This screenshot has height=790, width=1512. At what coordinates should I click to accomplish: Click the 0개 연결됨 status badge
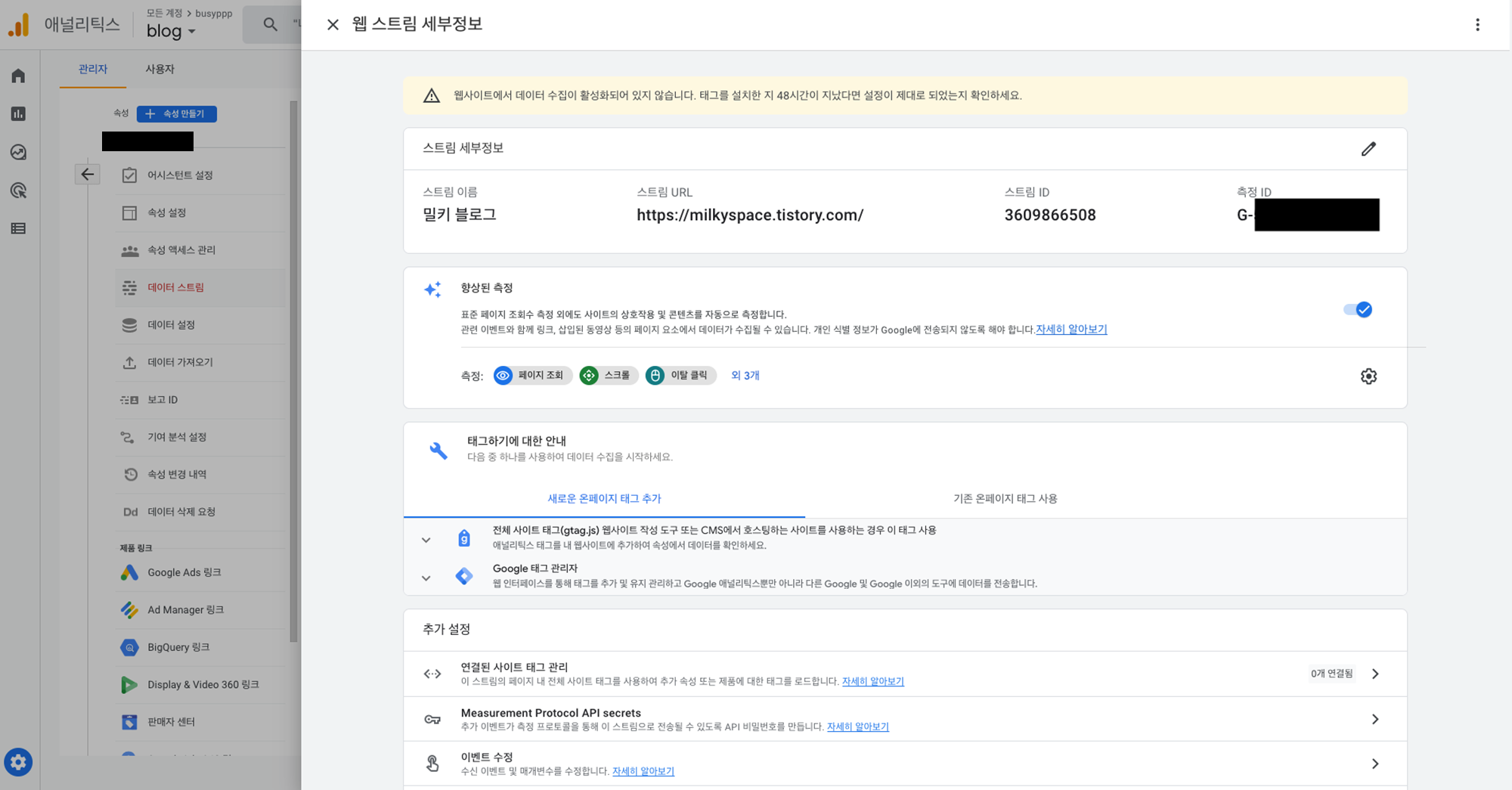1331,674
